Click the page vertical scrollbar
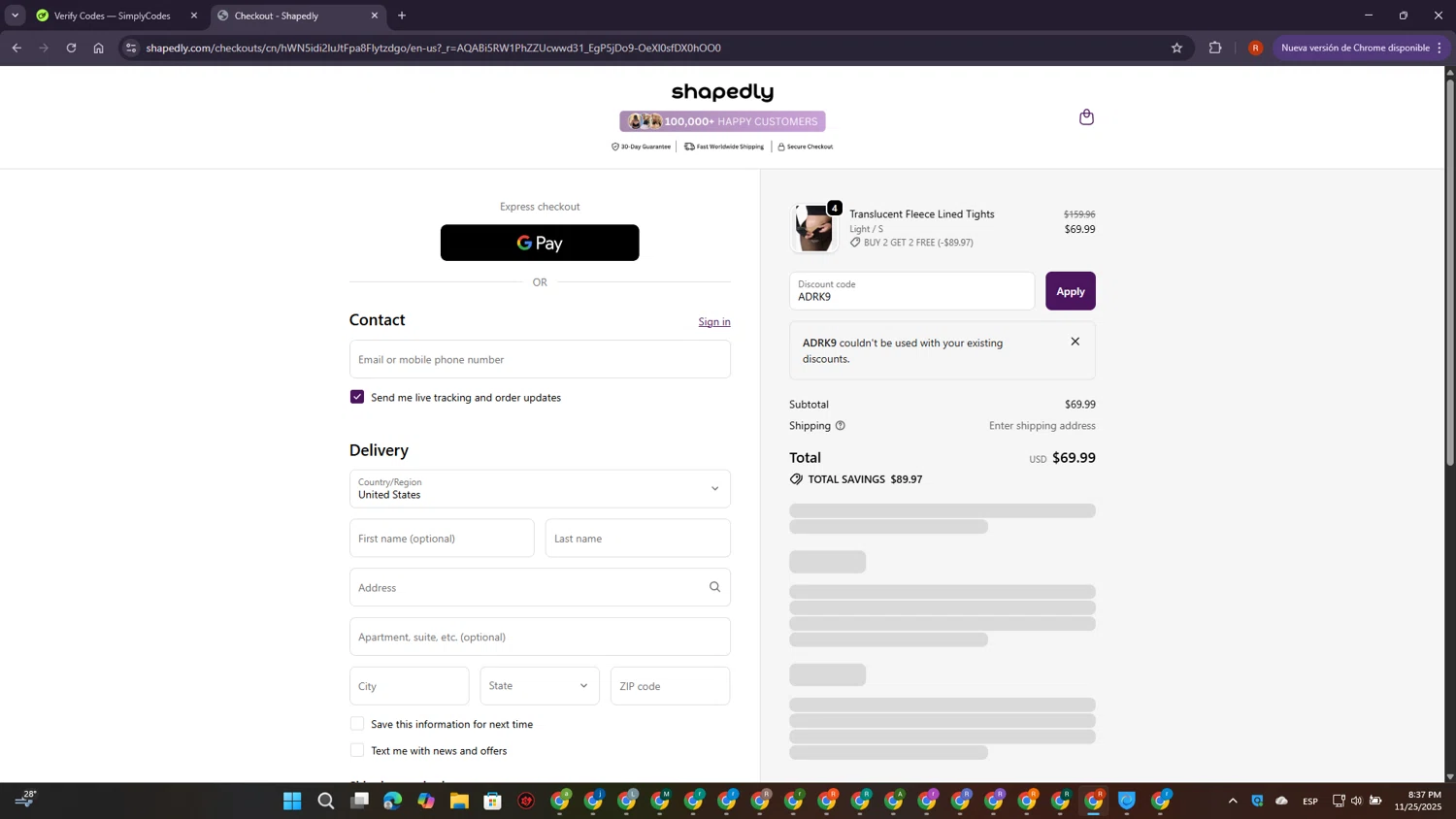This screenshot has width=1456, height=819. [1450, 272]
